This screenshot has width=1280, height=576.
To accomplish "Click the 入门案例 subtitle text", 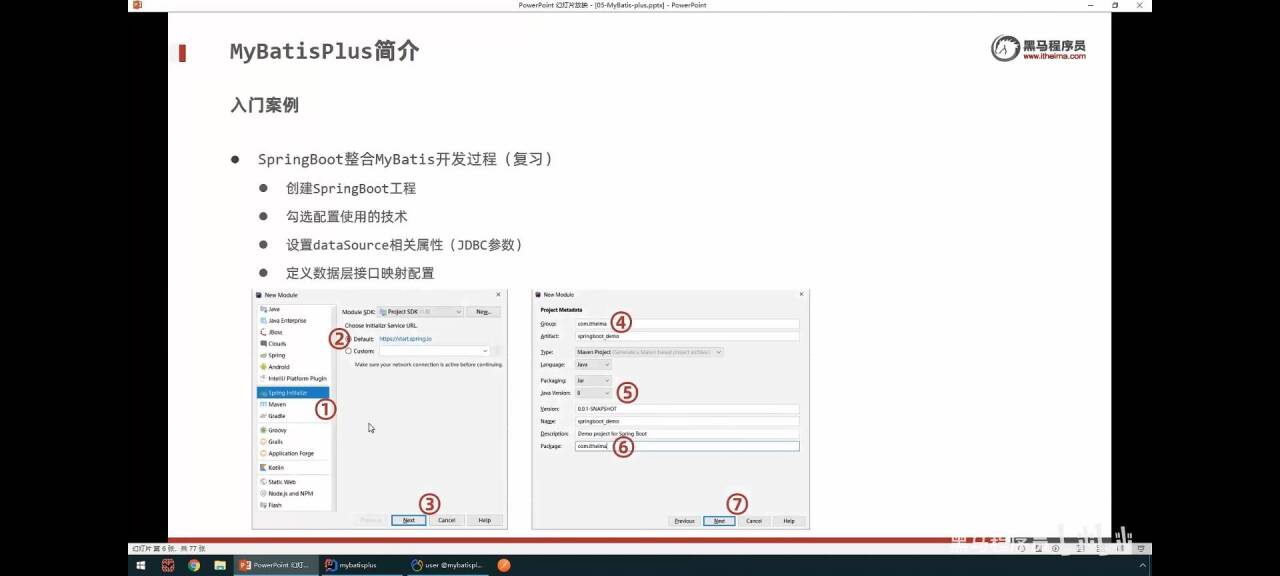I will point(264,105).
